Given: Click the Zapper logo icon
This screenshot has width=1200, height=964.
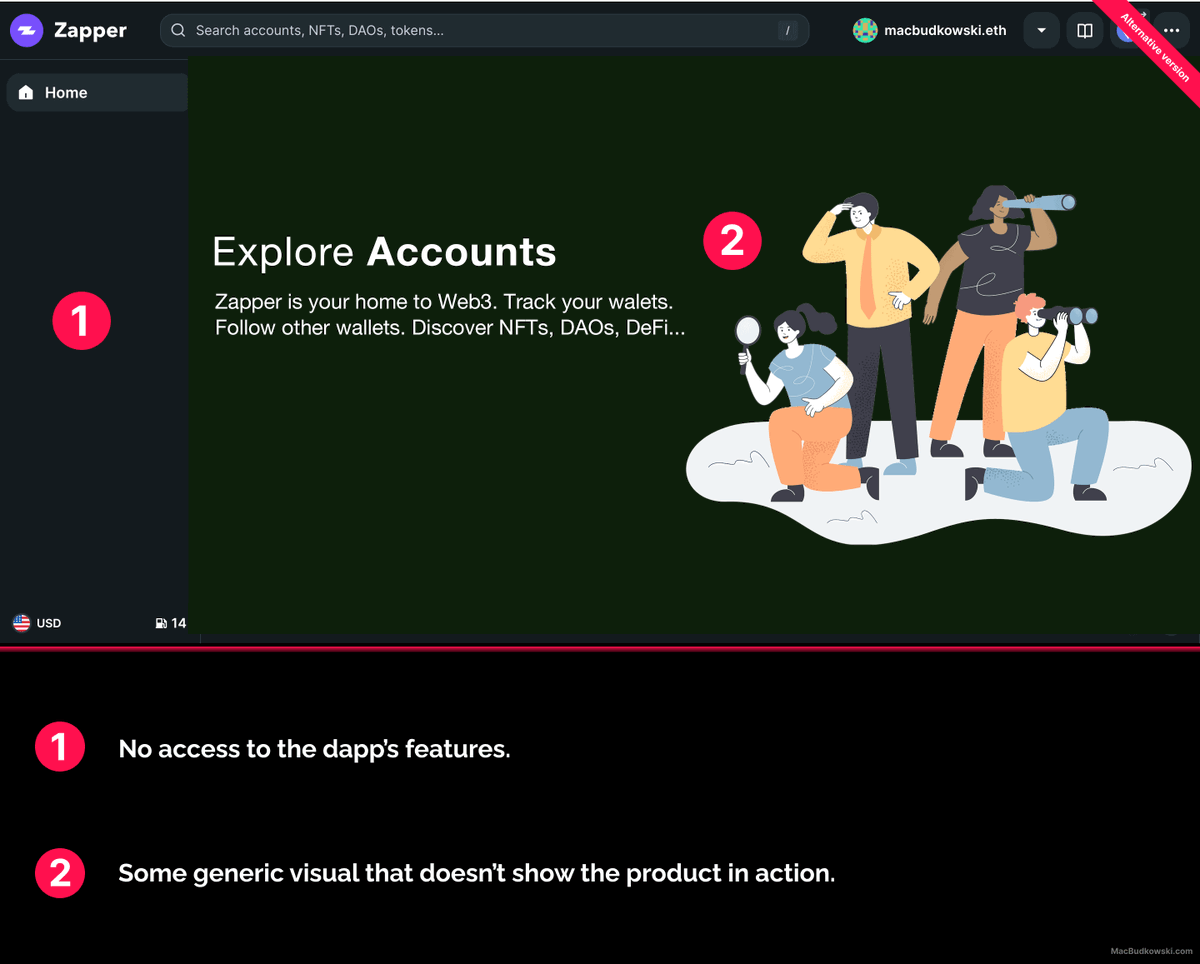Looking at the screenshot, I should click(x=26, y=30).
